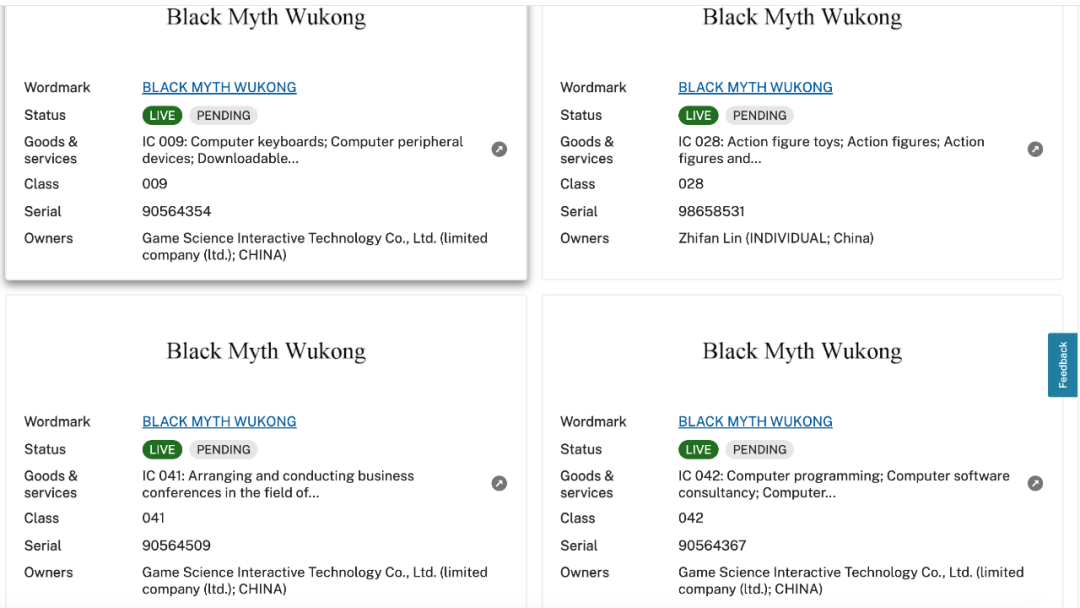Expand goods and services for IC 009 card
The image size is (1080, 608).
coord(499,150)
